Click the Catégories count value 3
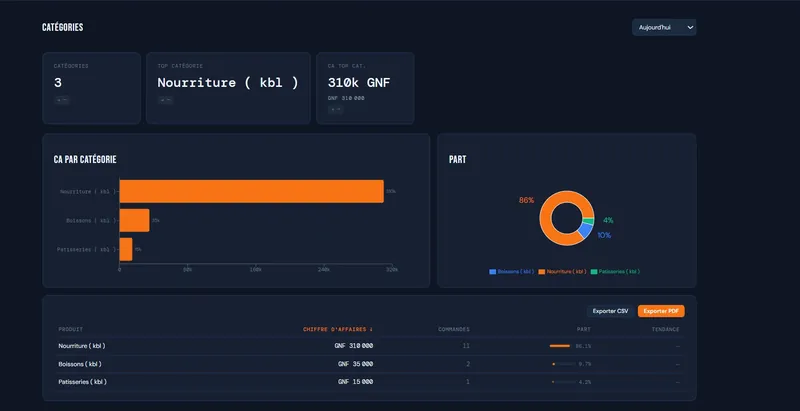This screenshot has height=411, width=800. point(58,83)
